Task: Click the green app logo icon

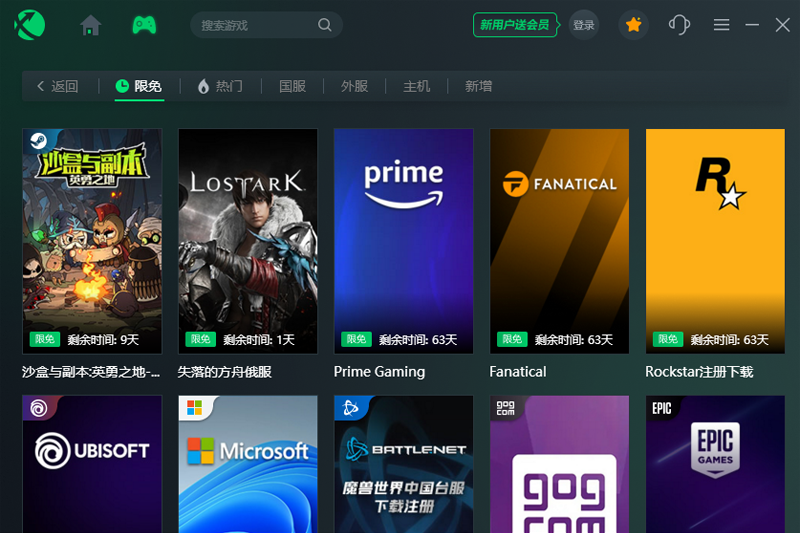Action: 30,24
